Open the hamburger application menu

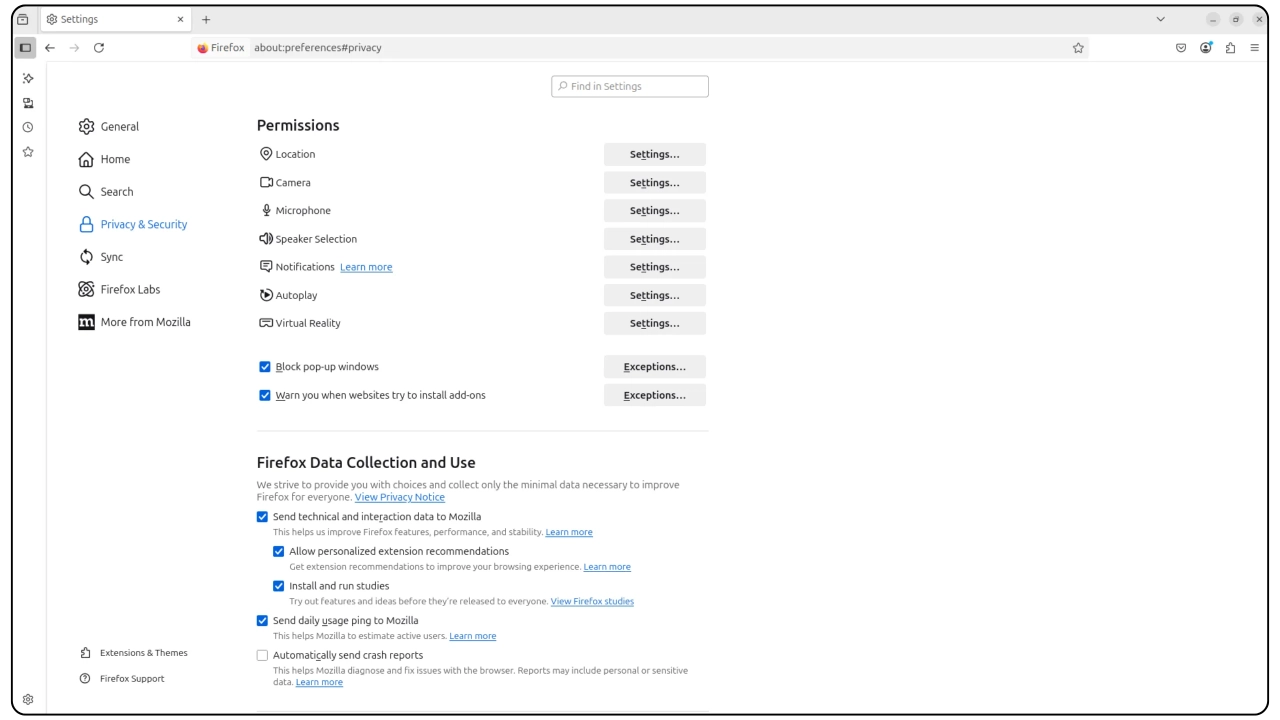(x=1255, y=47)
